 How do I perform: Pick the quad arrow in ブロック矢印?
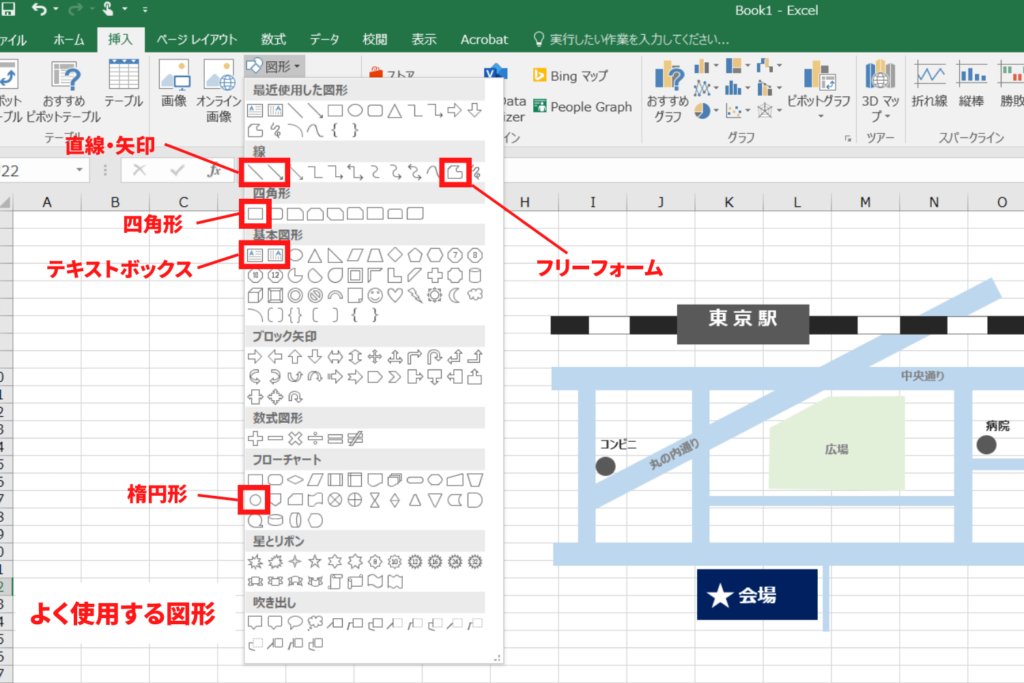click(x=375, y=357)
